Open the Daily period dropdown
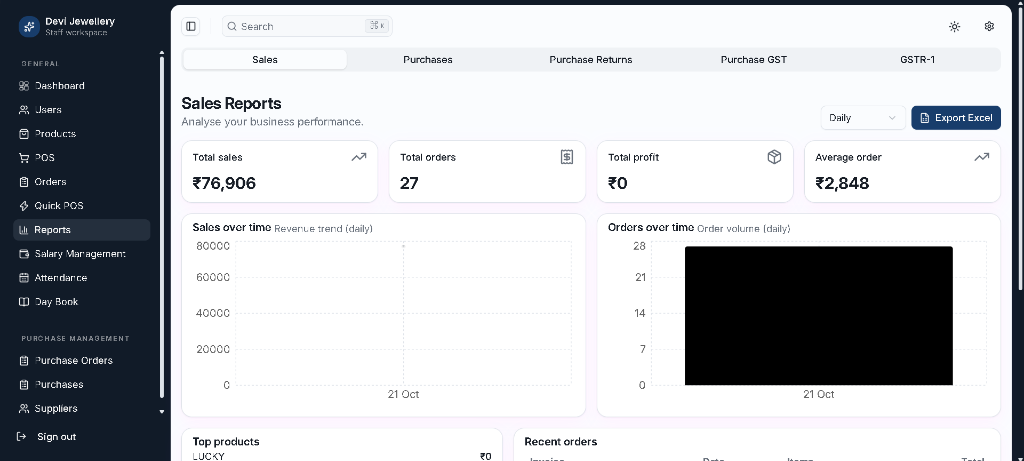The image size is (1024, 461). [x=863, y=118]
